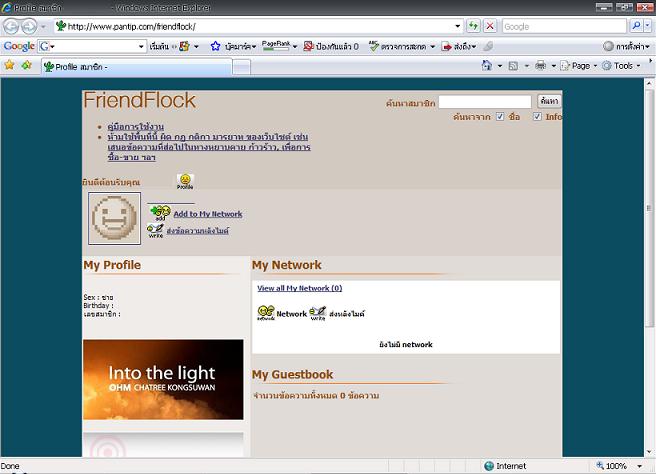Open the Tools menu dropdown
Screen dimensions: 656x474
coord(621,66)
